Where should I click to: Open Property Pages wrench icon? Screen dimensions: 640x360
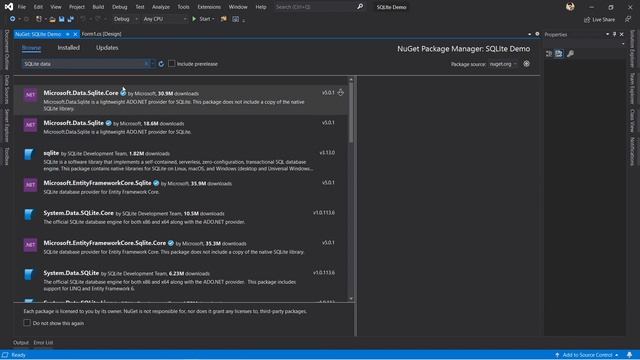click(x=571, y=53)
